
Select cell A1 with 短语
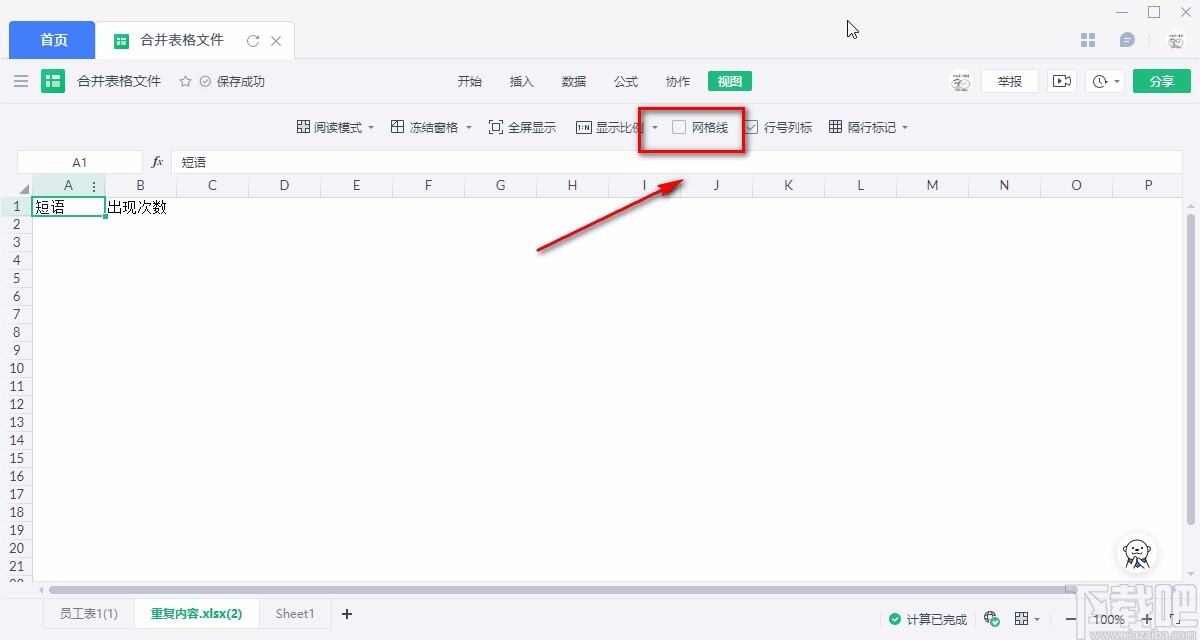pyautogui.click(x=69, y=207)
